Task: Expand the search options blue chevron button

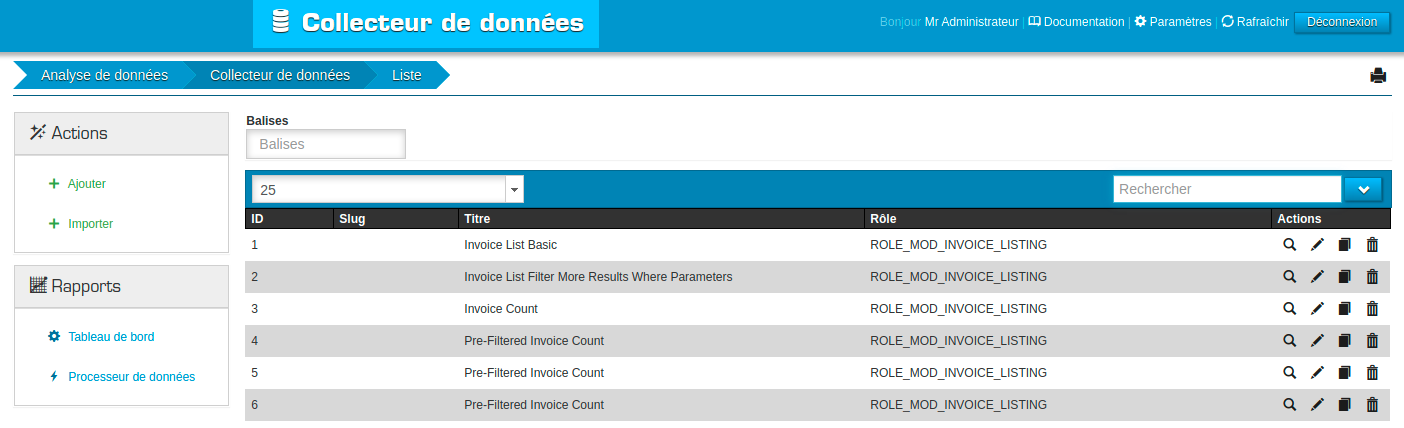Action: click(x=1362, y=189)
